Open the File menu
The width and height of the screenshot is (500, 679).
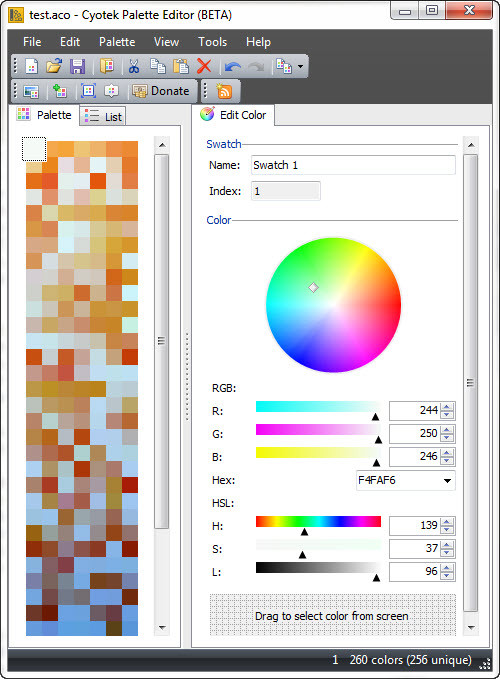click(x=32, y=42)
